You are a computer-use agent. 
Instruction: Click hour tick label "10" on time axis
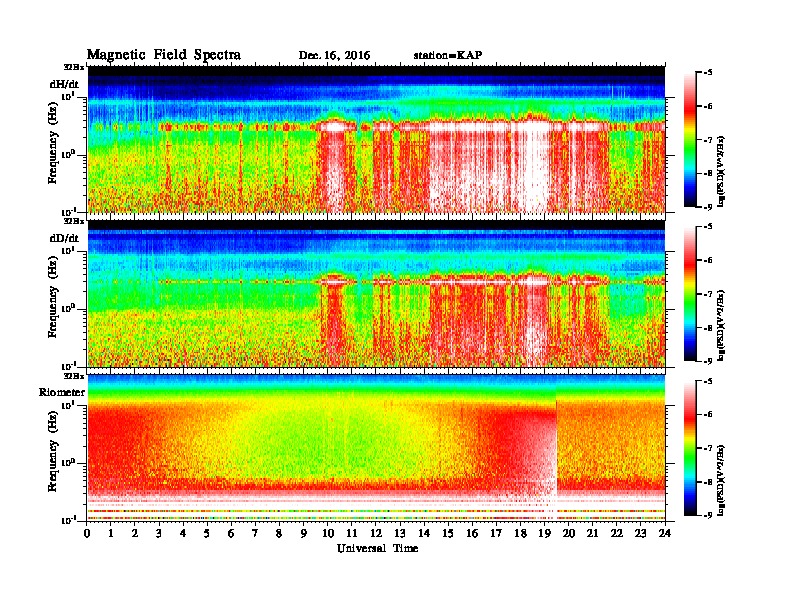328,533
